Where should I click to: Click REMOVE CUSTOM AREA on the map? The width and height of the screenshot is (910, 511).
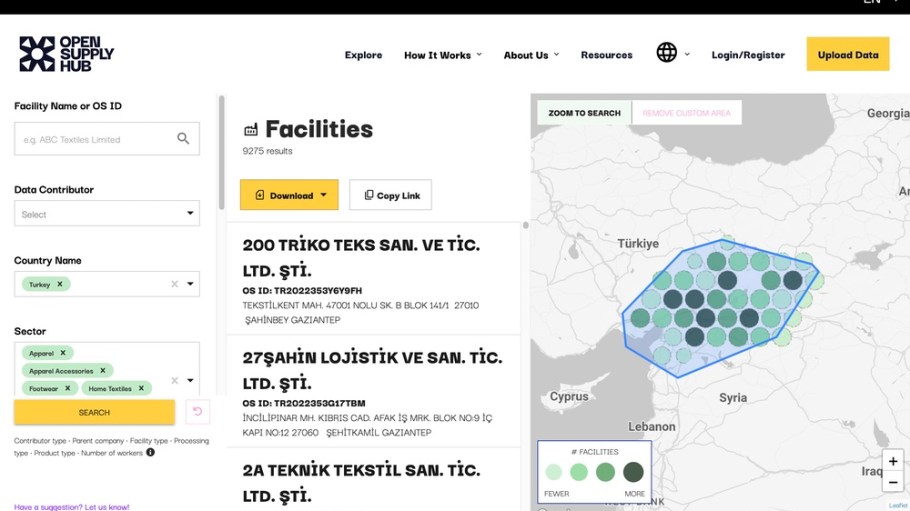coord(687,113)
